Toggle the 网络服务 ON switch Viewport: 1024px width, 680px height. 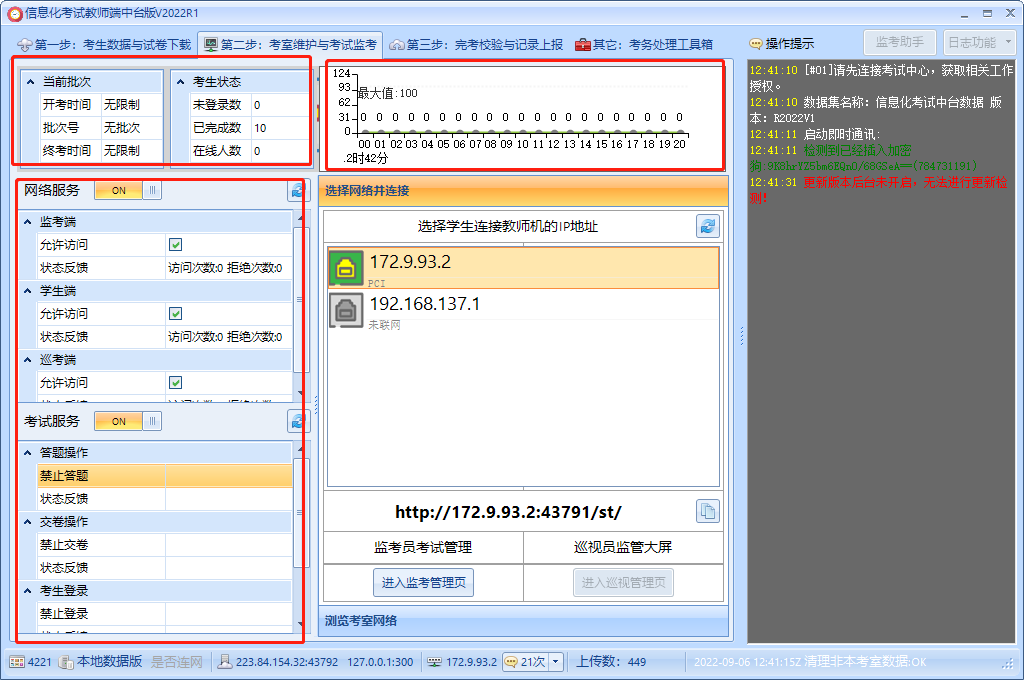(x=128, y=191)
